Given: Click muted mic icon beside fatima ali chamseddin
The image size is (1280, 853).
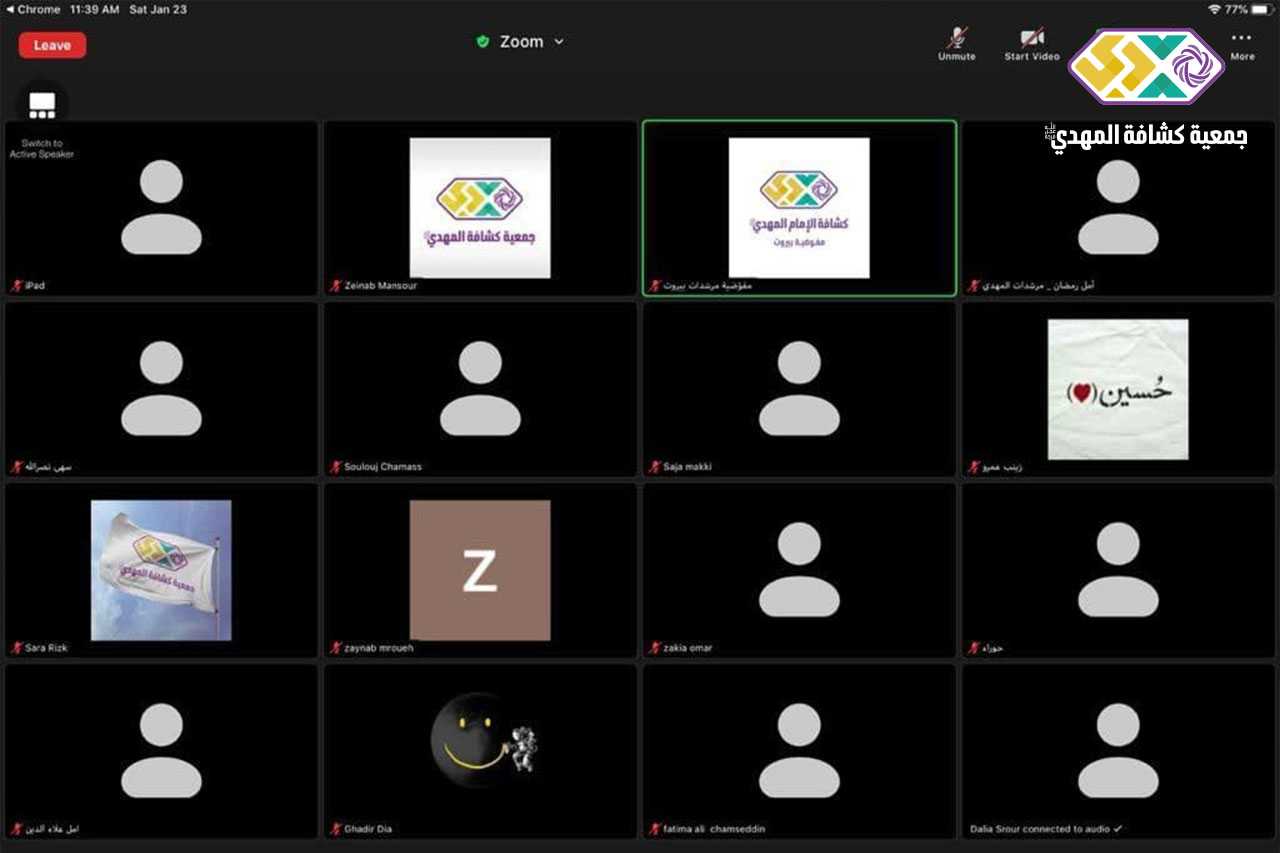Looking at the screenshot, I should pyautogui.click(x=655, y=829).
